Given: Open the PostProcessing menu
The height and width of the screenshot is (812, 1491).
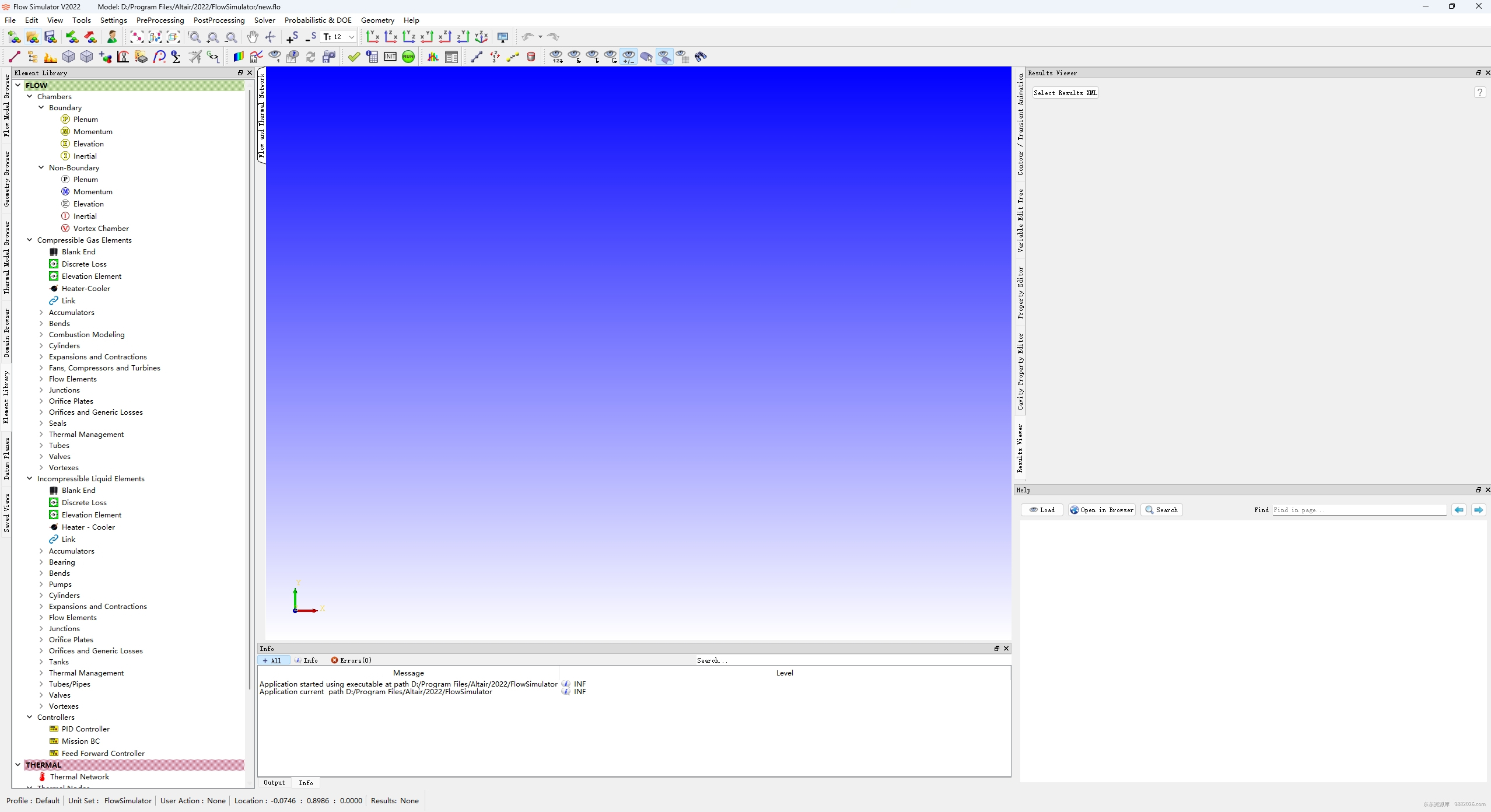Looking at the screenshot, I should (x=219, y=20).
